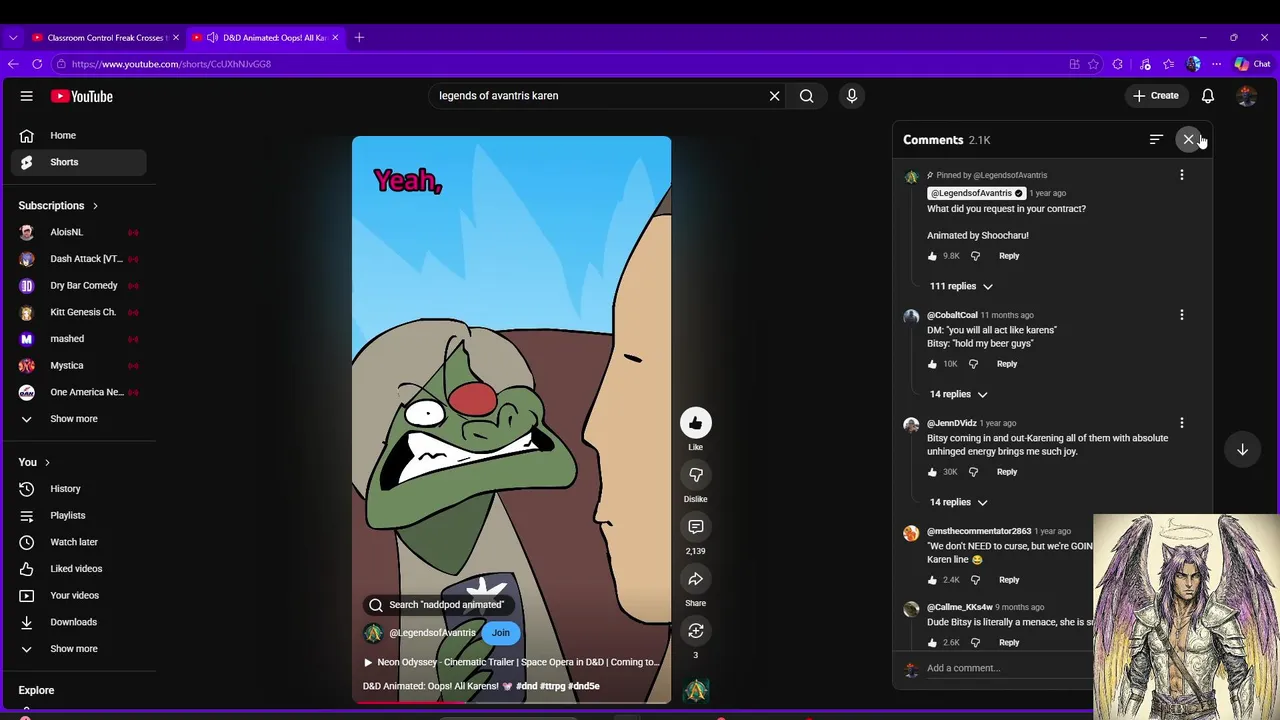Reply to @JennDVidz's comment
This screenshot has height=720, width=1280.
pyautogui.click(x=1007, y=472)
